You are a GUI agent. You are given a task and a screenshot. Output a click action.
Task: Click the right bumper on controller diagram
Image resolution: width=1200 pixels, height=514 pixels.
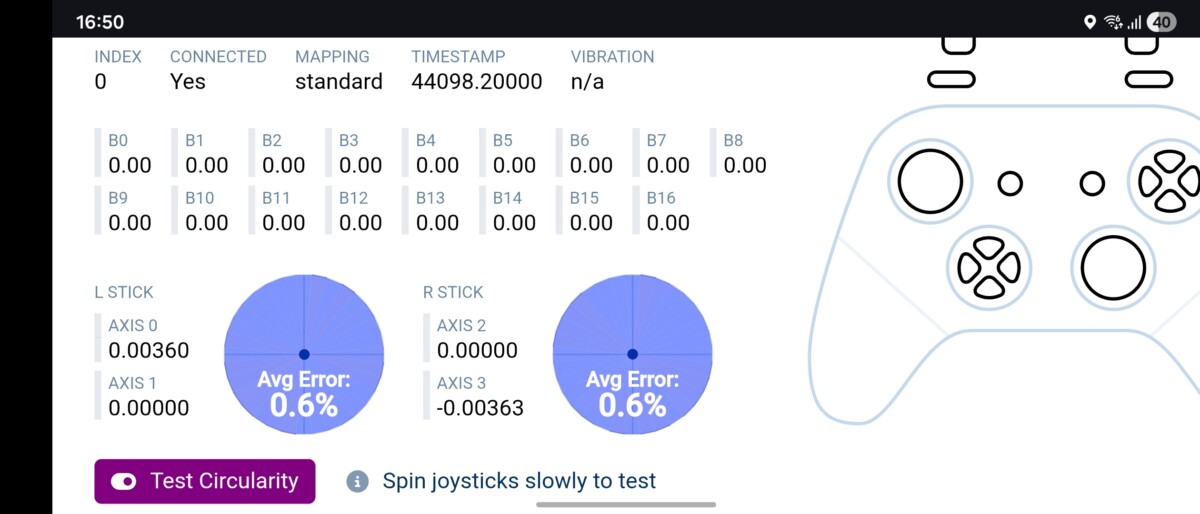pos(1147,79)
